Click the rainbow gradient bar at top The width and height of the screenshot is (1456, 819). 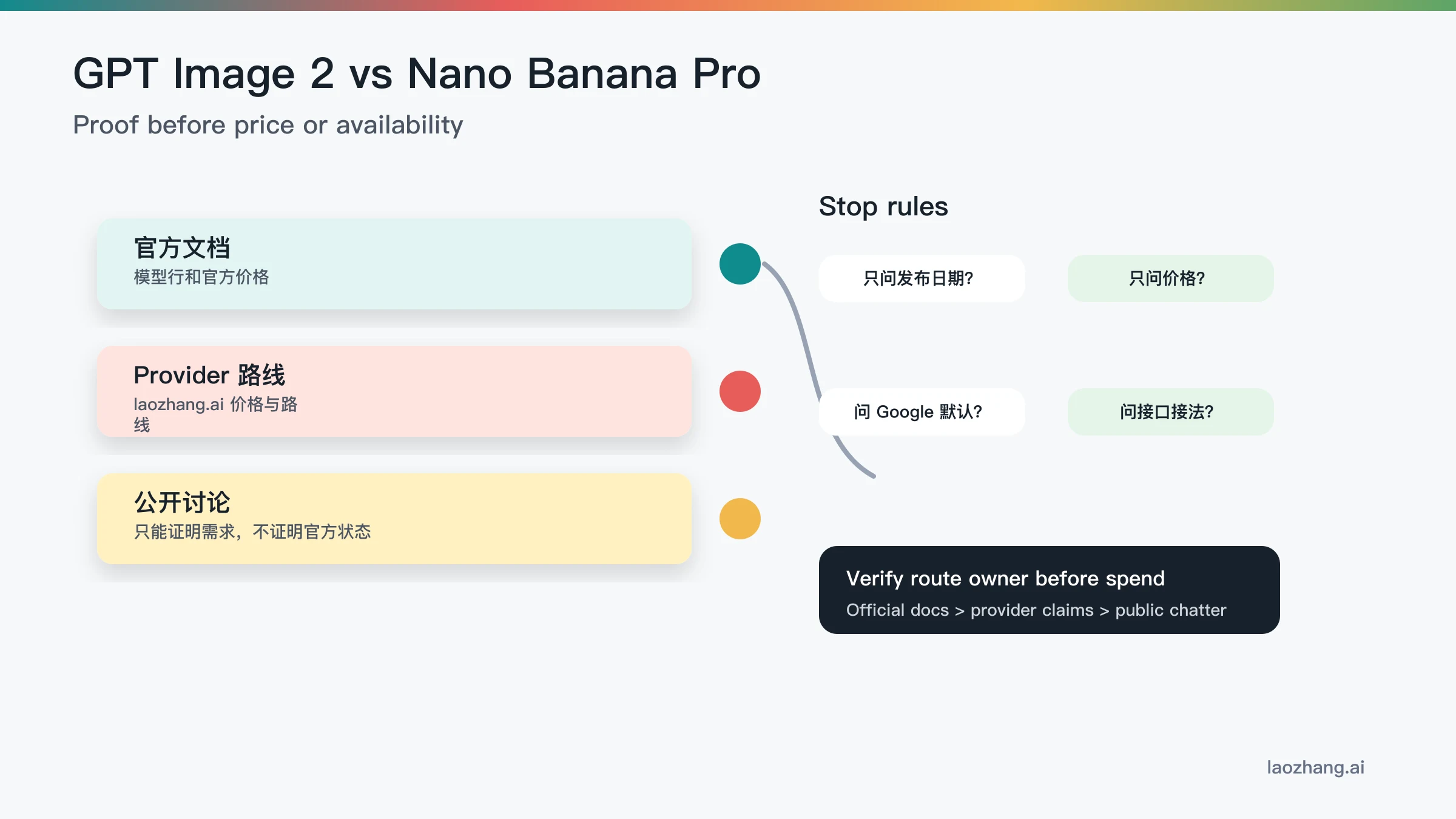pyautogui.click(x=728, y=5)
